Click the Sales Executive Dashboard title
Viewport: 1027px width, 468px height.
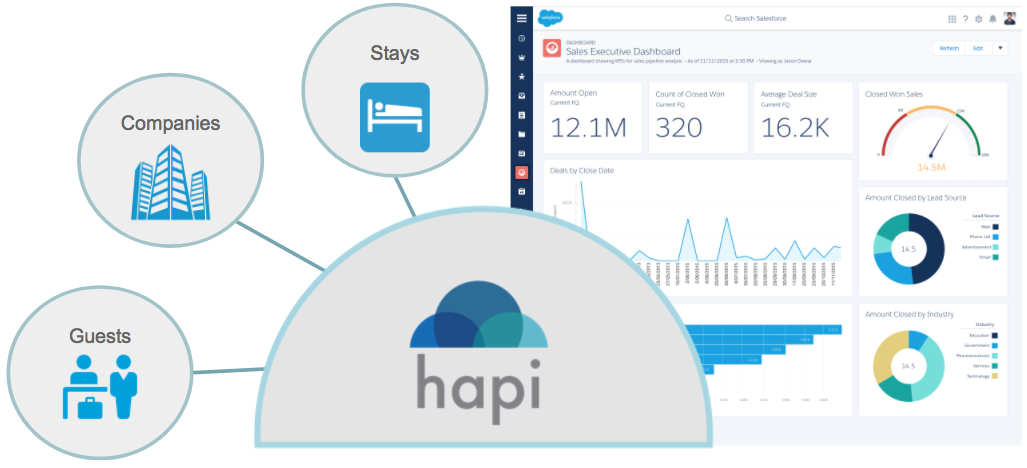click(x=623, y=52)
